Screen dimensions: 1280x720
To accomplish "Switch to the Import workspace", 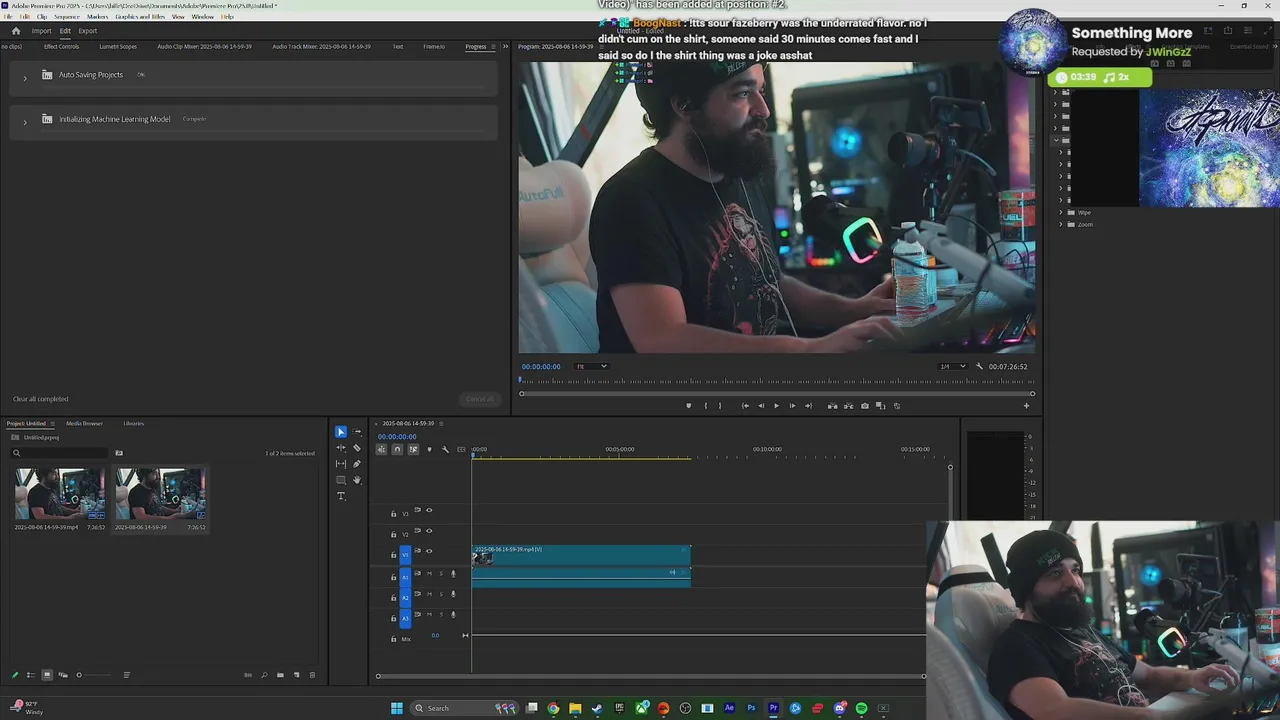I will (x=41, y=31).
